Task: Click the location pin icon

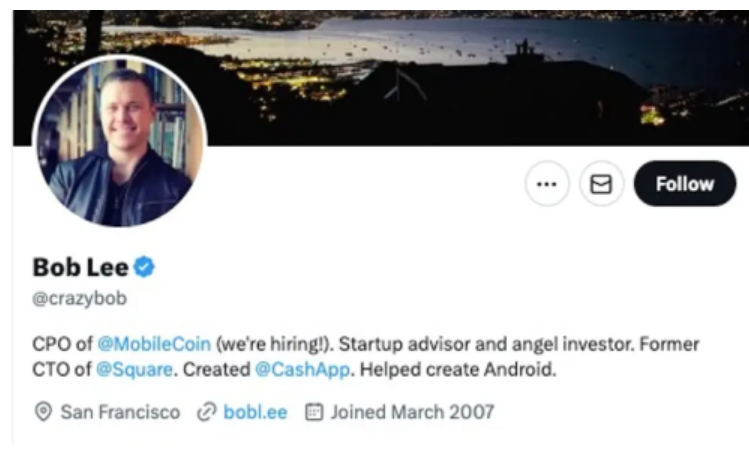Action: point(42,412)
